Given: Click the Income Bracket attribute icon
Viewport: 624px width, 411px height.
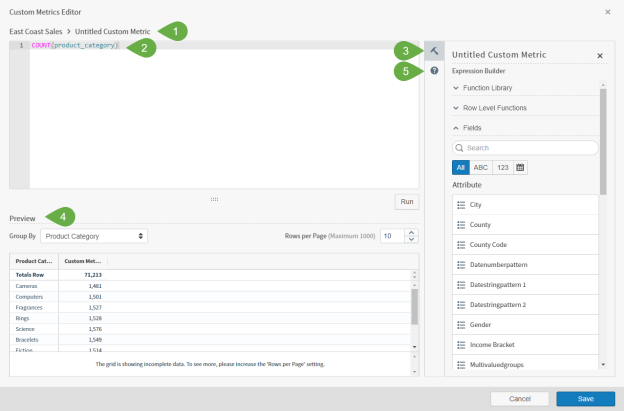Looking at the screenshot, I should pos(460,344).
